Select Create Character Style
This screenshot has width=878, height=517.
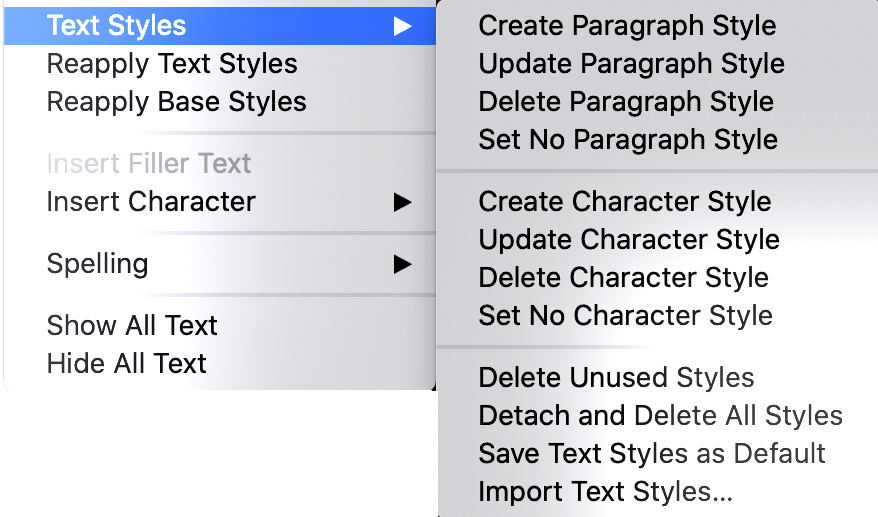[x=625, y=202]
